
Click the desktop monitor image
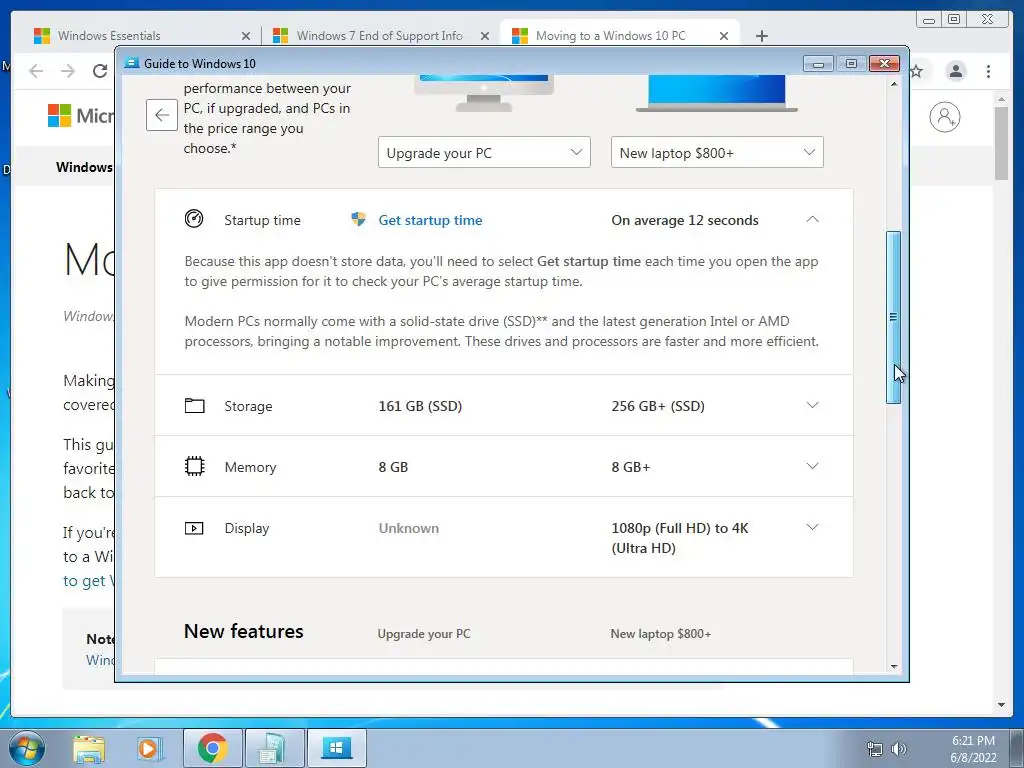click(483, 93)
